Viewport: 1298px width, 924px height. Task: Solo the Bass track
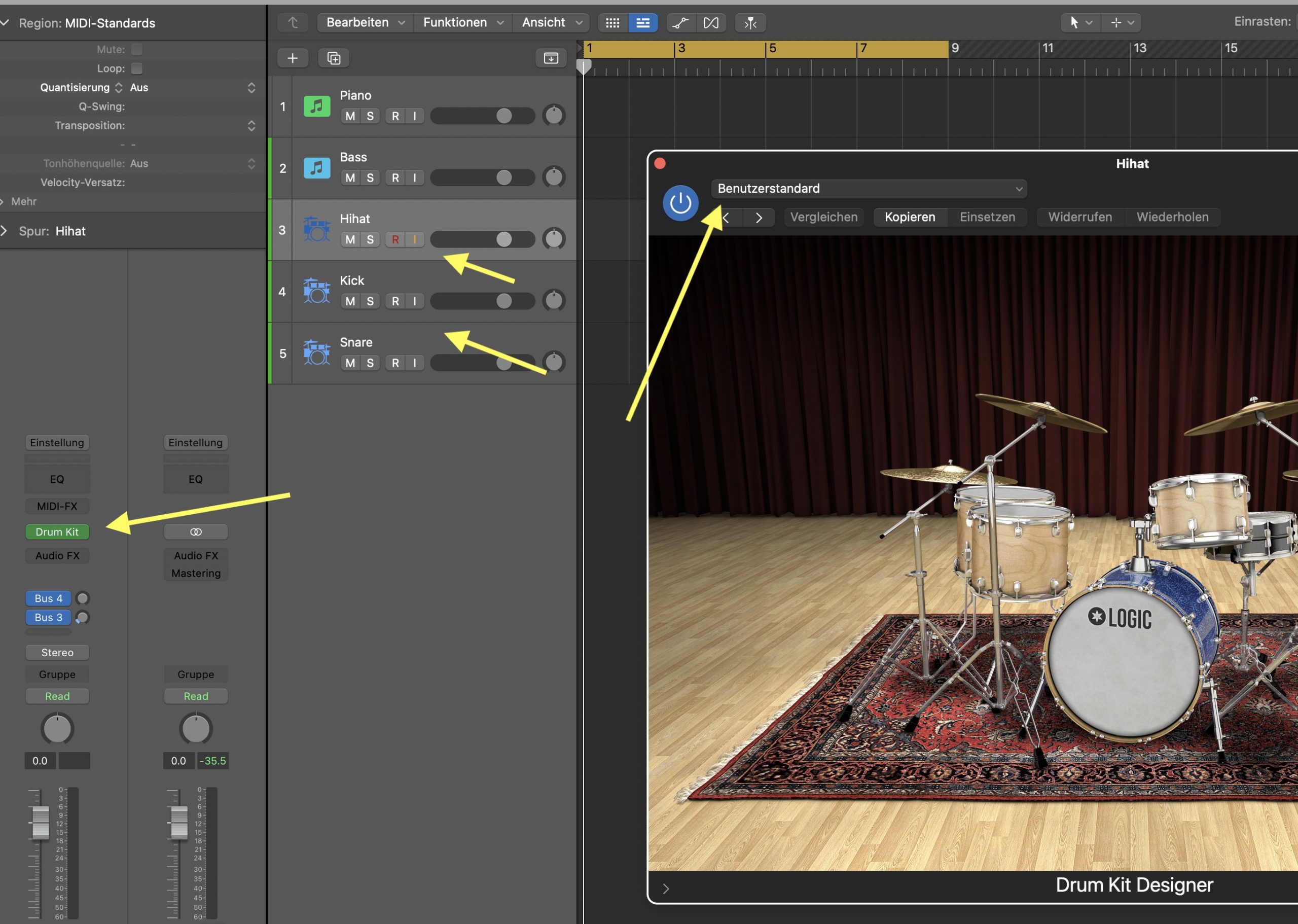click(370, 177)
